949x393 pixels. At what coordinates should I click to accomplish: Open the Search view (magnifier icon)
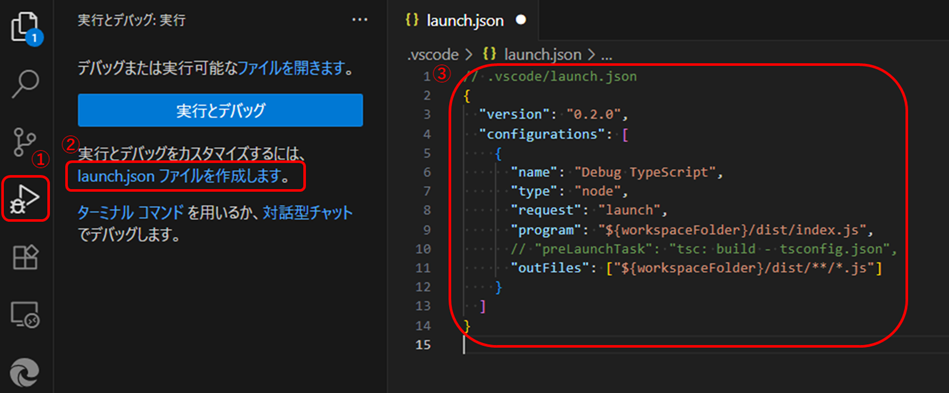[x=26, y=84]
